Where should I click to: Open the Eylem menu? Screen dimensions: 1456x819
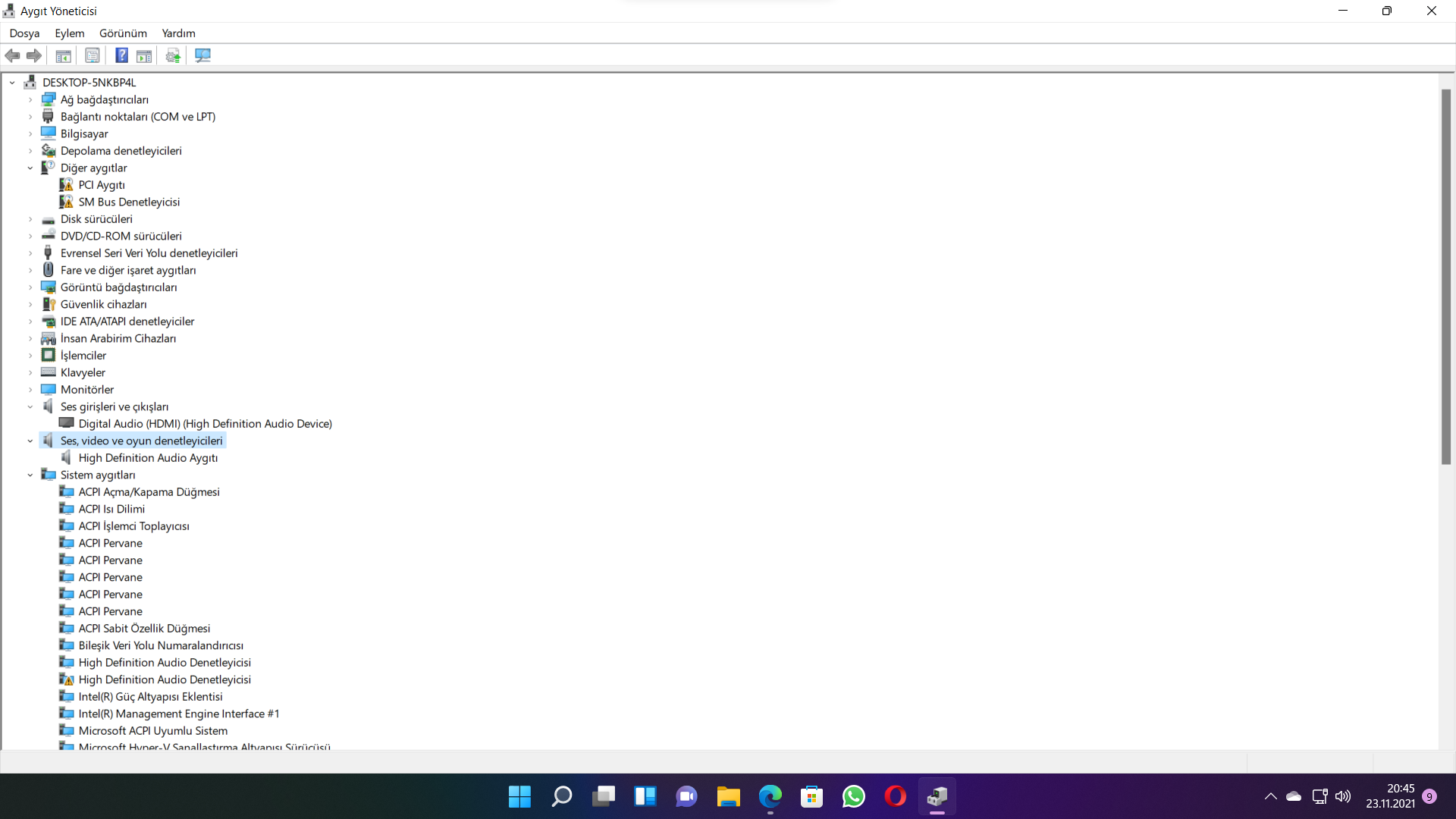click(69, 33)
